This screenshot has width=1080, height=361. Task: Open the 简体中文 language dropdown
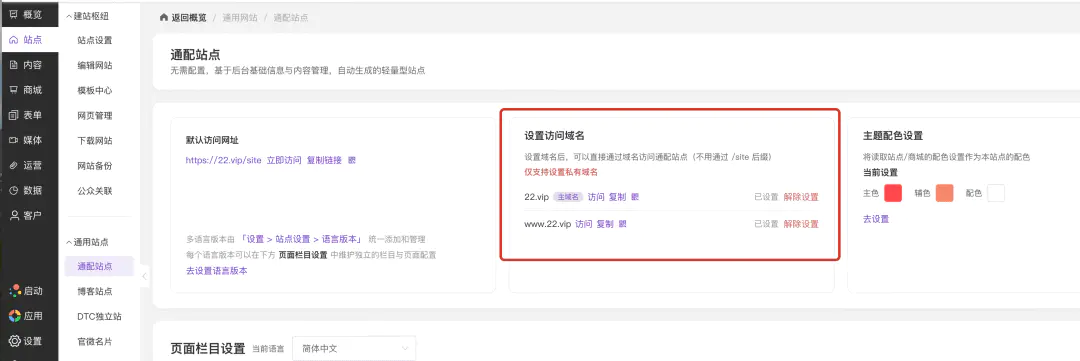click(x=354, y=349)
